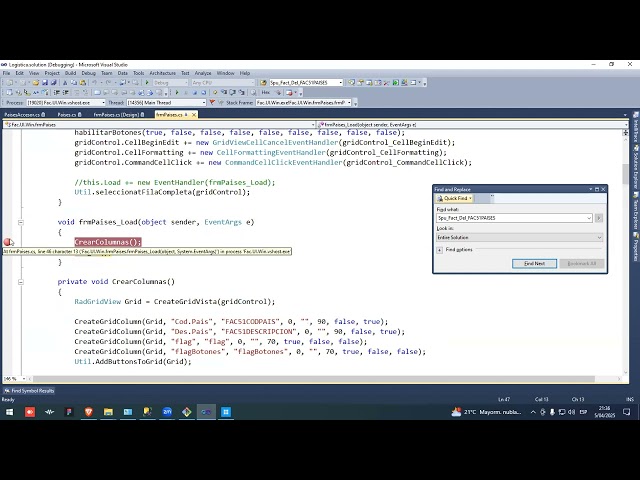This screenshot has height=480, width=640.
Task: Click the INS indicator in the status bar
Action: [630, 399]
